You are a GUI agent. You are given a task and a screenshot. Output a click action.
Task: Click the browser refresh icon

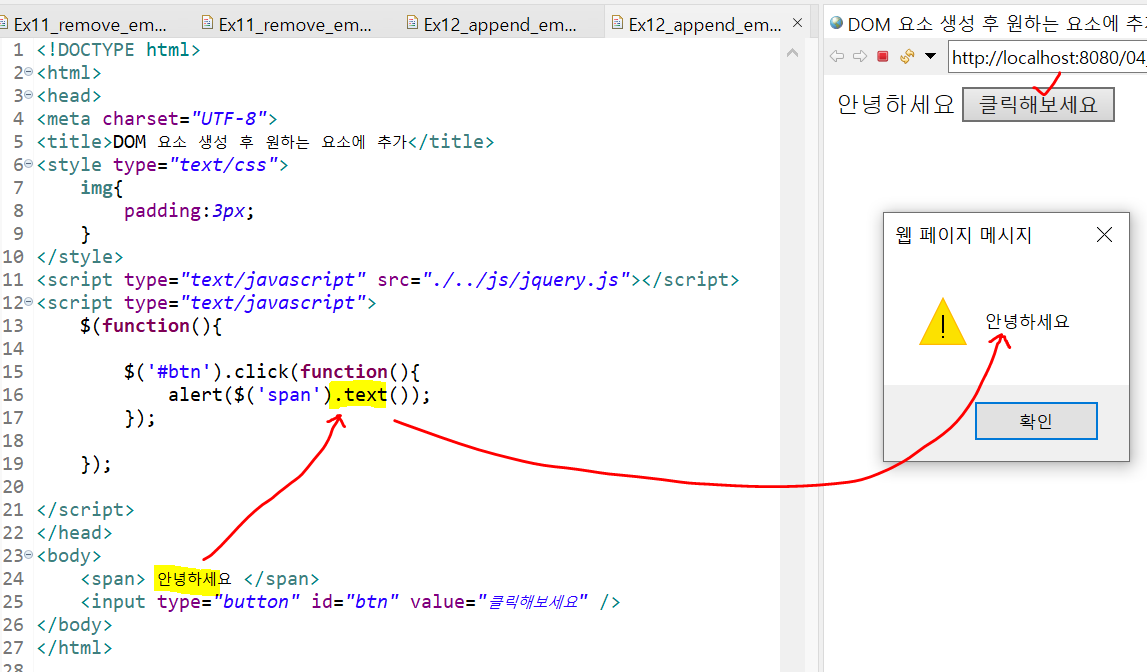(907, 56)
